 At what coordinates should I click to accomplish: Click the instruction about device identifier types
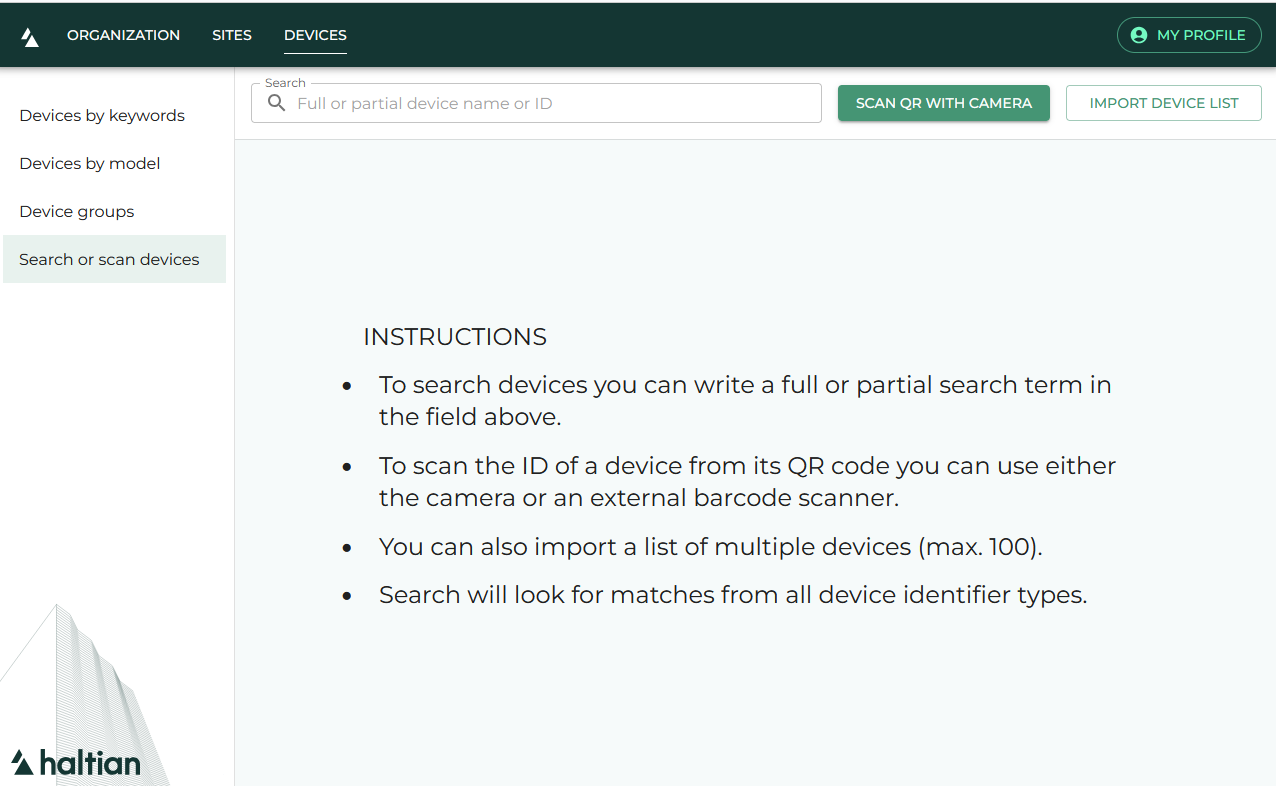click(733, 595)
